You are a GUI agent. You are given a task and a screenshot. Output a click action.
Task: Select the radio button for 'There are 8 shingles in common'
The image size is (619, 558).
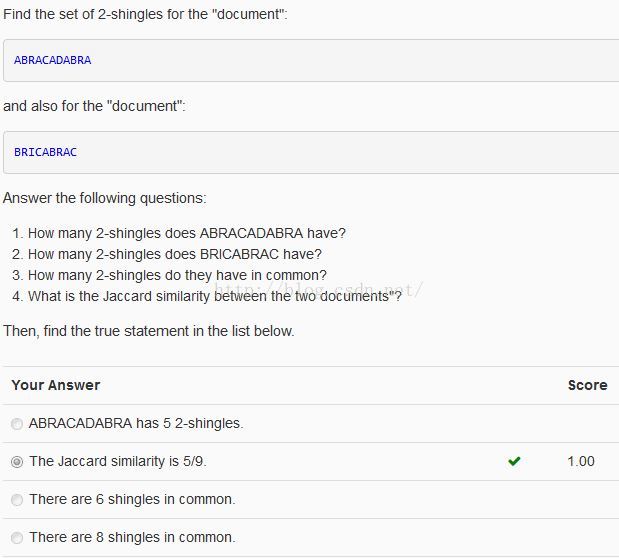tap(17, 537)
